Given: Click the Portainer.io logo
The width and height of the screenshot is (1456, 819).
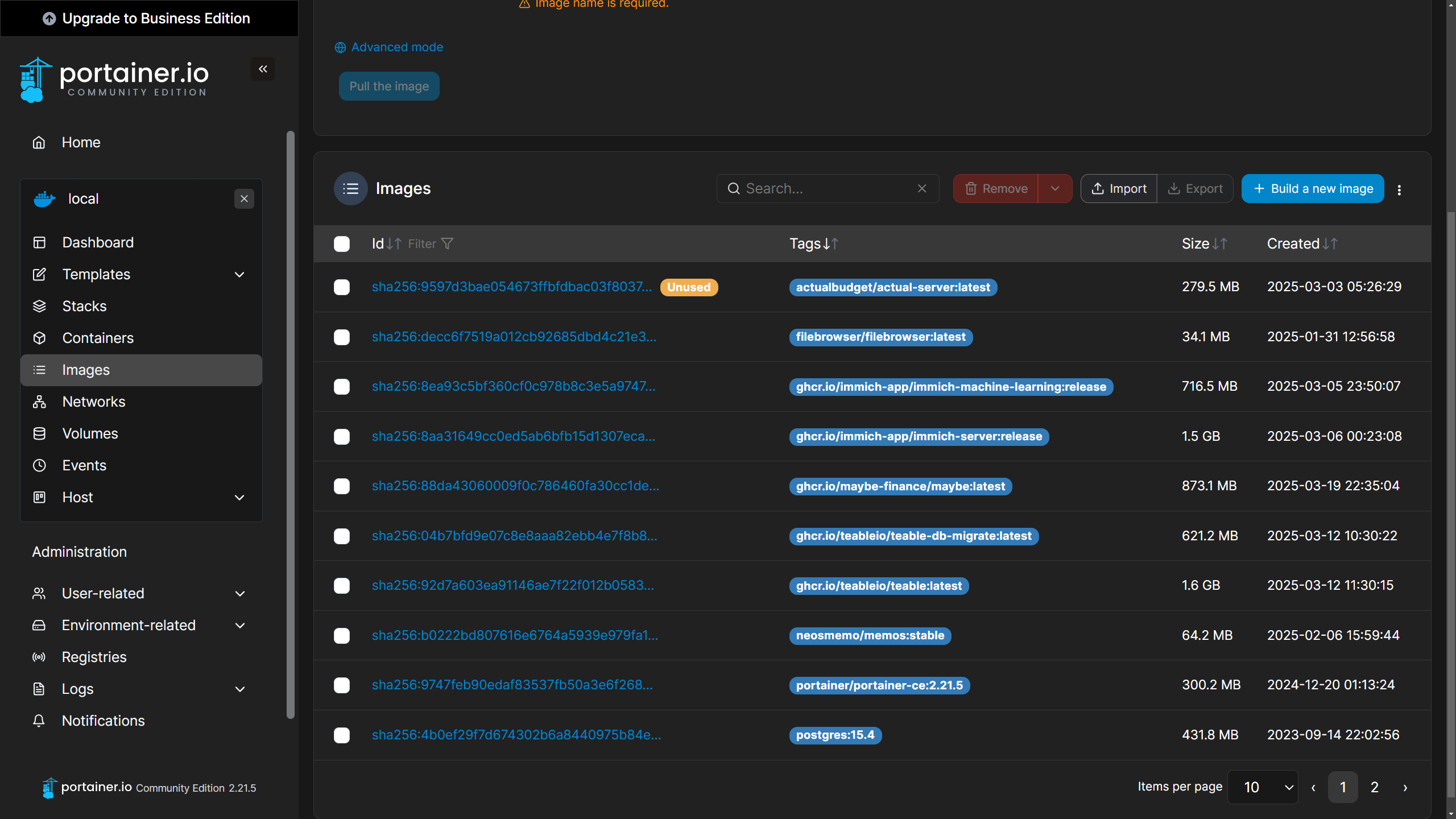Looking at the screenshot, I should click(114, 80).
